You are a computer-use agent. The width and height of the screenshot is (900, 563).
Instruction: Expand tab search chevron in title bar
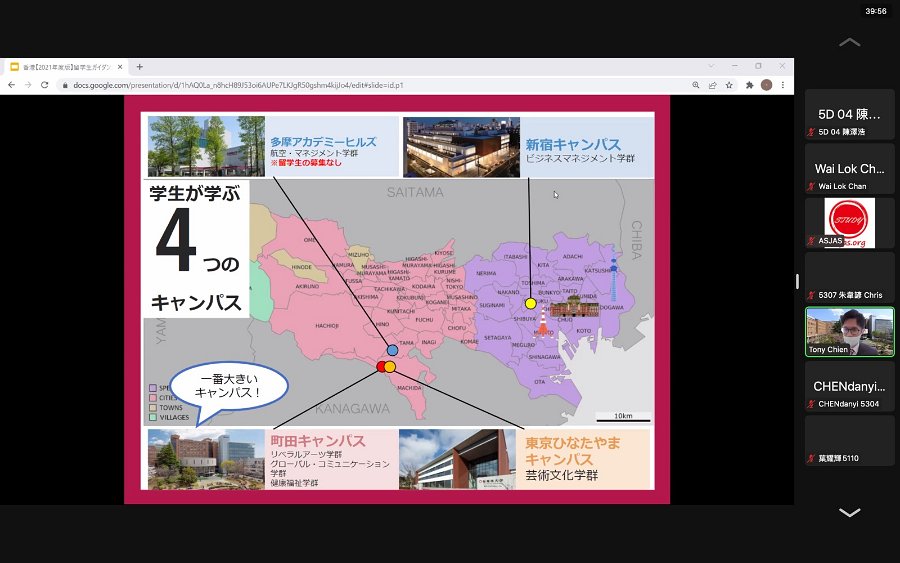(x=711, y=66)
